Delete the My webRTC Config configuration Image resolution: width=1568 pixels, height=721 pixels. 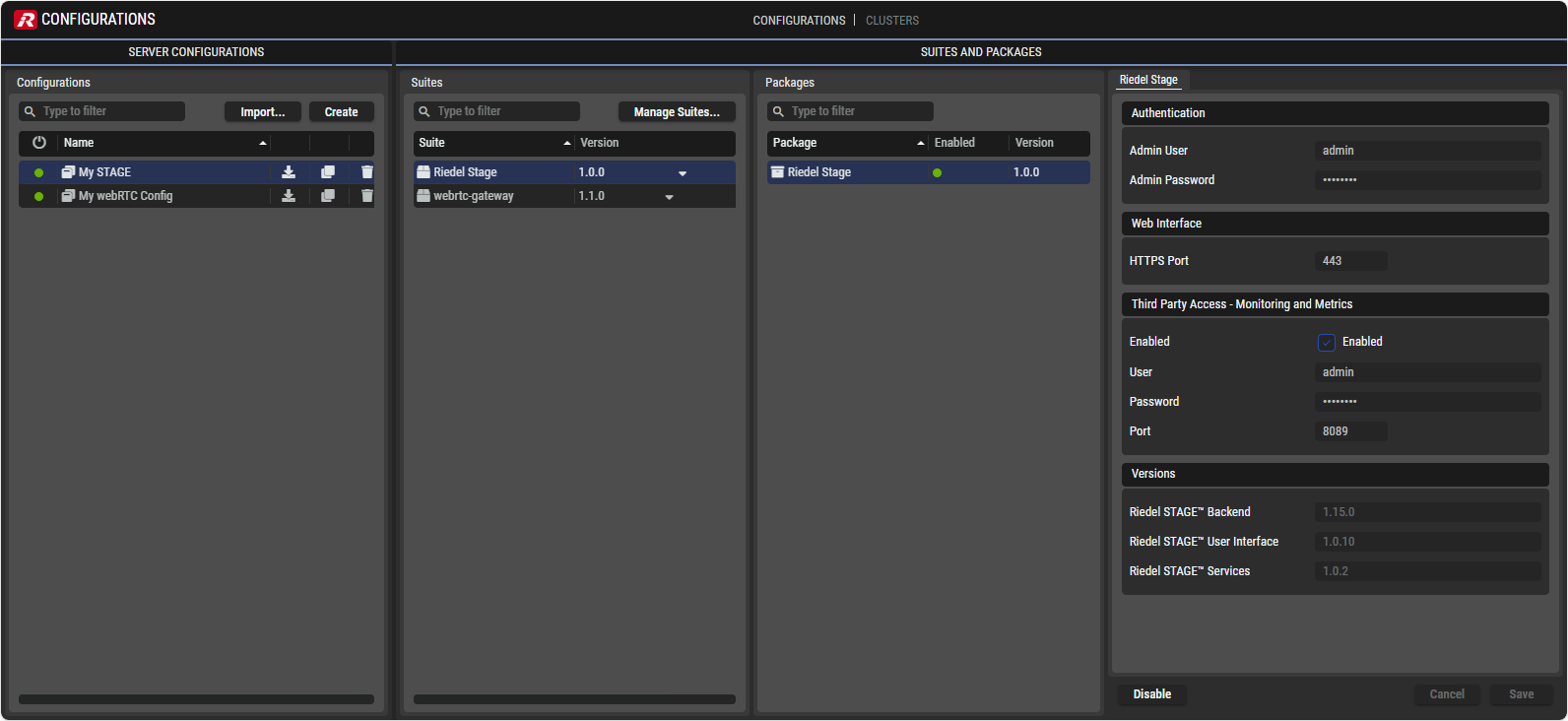(x=366, y=196)
